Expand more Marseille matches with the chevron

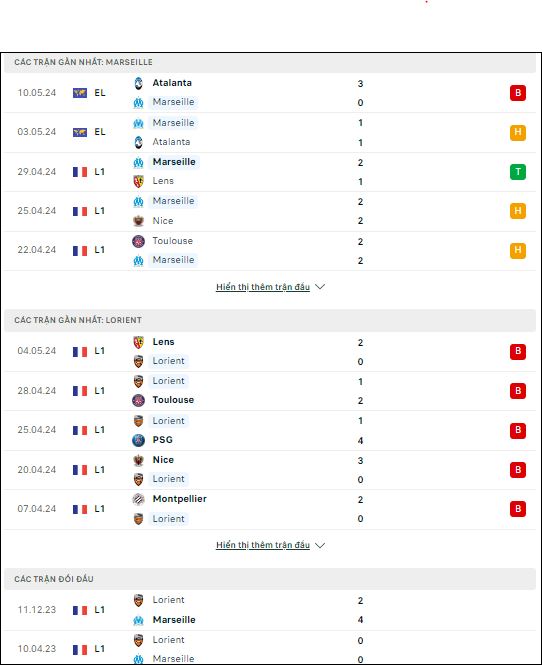320,287
